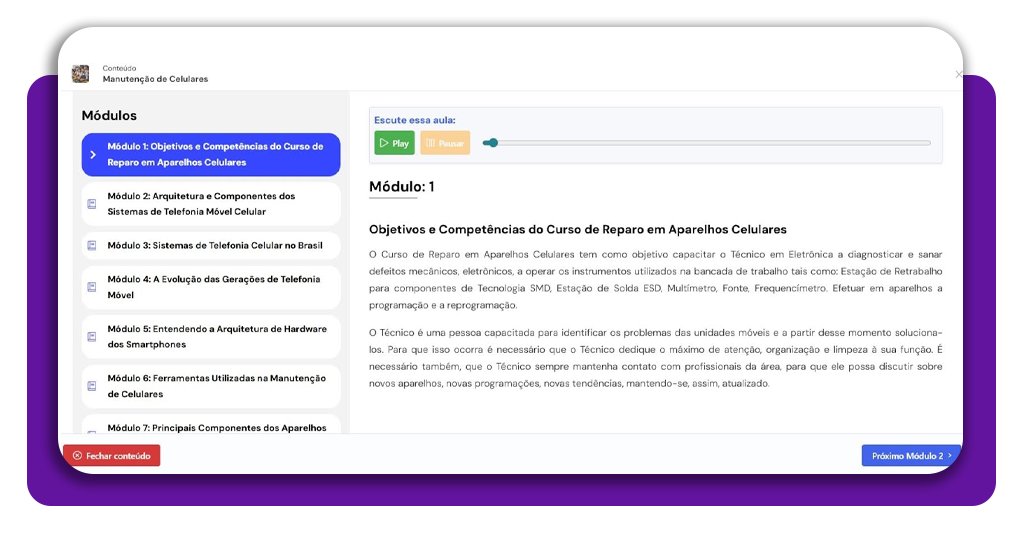This screenshot has height=536, width=1024.
Task: Click the chevron arrow on Módulo 1
Action: [93, 155]
